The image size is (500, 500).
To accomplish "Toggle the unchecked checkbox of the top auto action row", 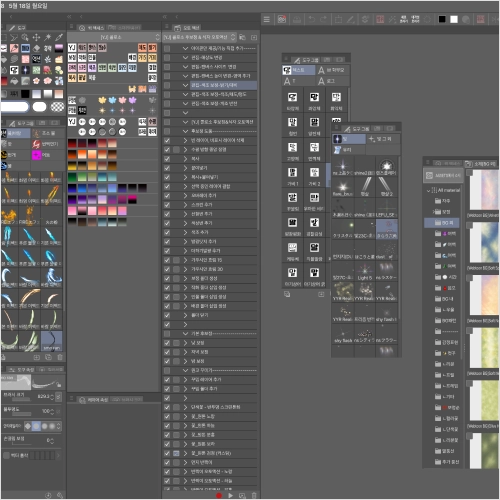I will pyautogui.click(x=167, y=49).
